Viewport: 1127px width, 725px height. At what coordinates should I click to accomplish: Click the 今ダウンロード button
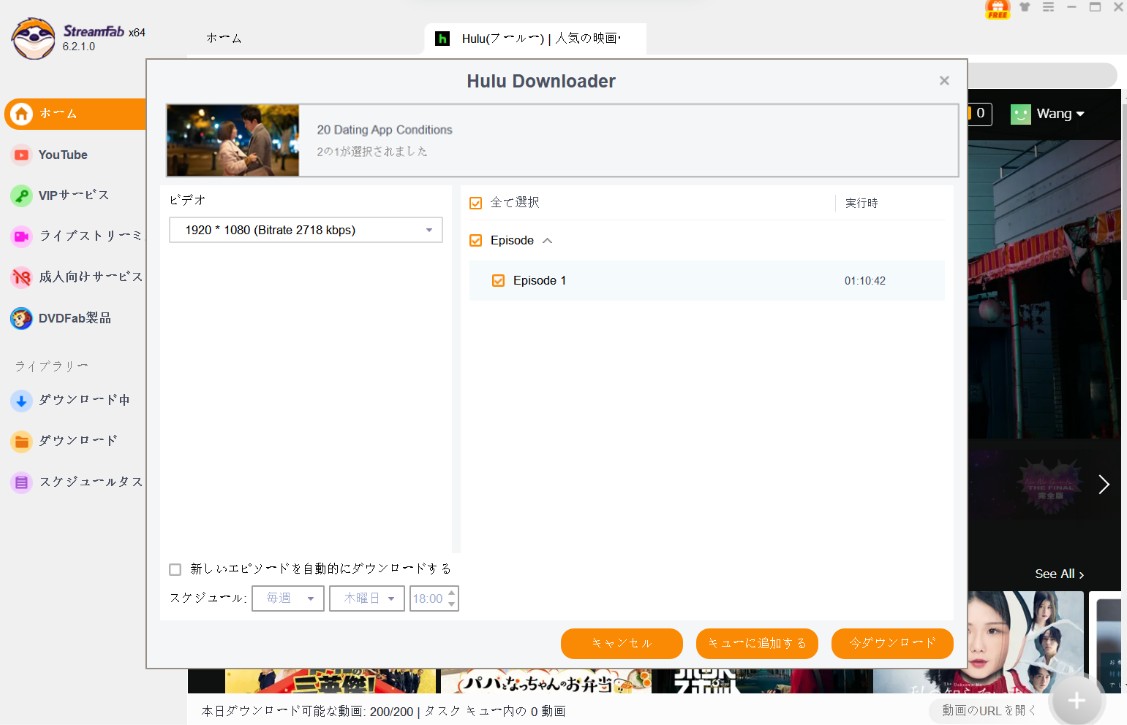tap(893, 643)
